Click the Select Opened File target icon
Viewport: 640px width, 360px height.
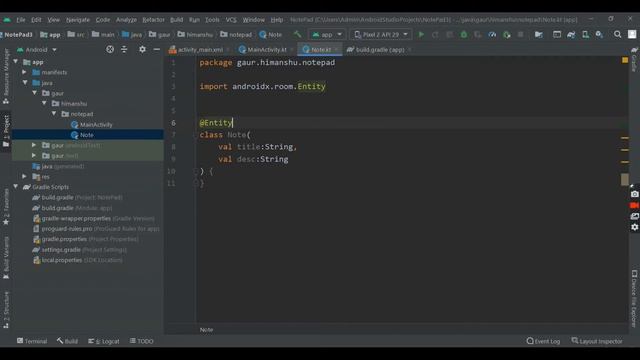pyautogui.click(x=110, y=49)
